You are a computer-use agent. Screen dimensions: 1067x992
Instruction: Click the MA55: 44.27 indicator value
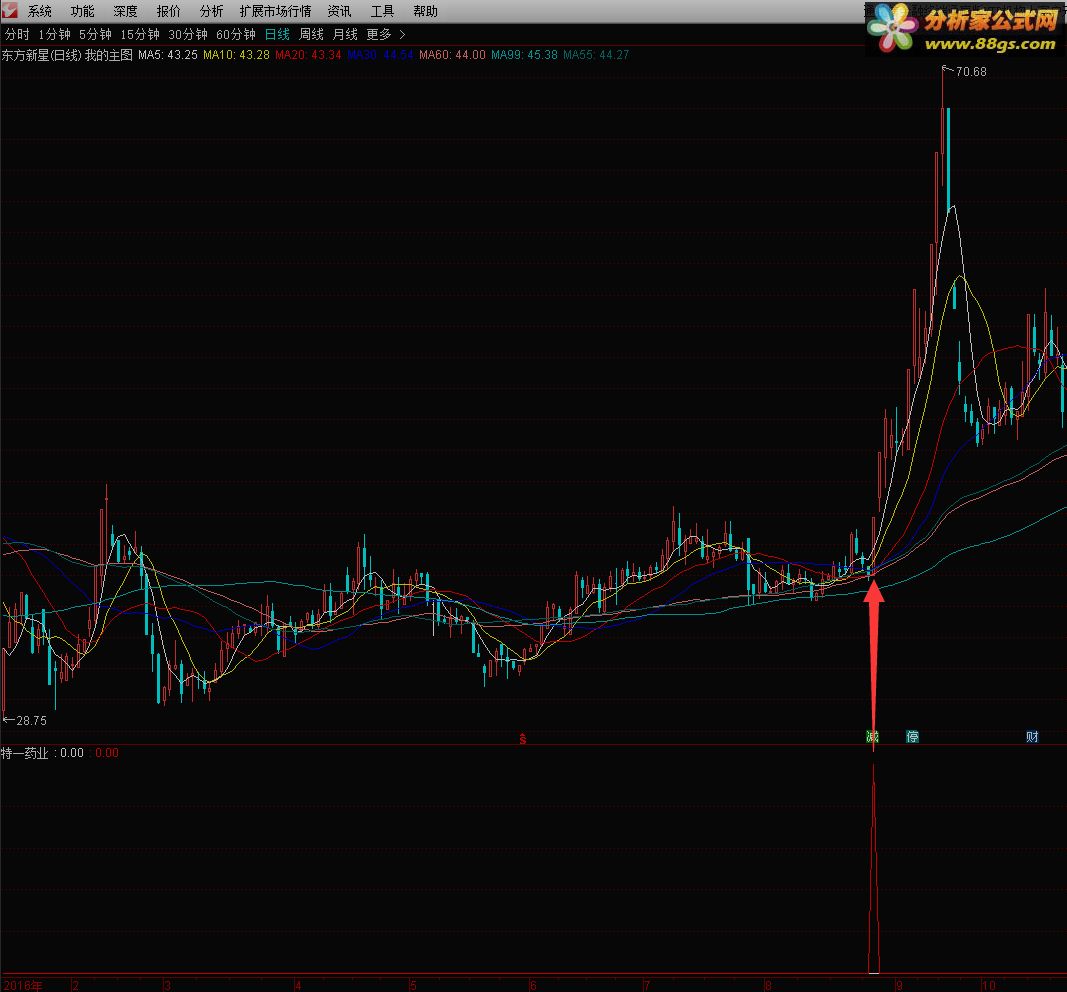[x=596, y=55]
